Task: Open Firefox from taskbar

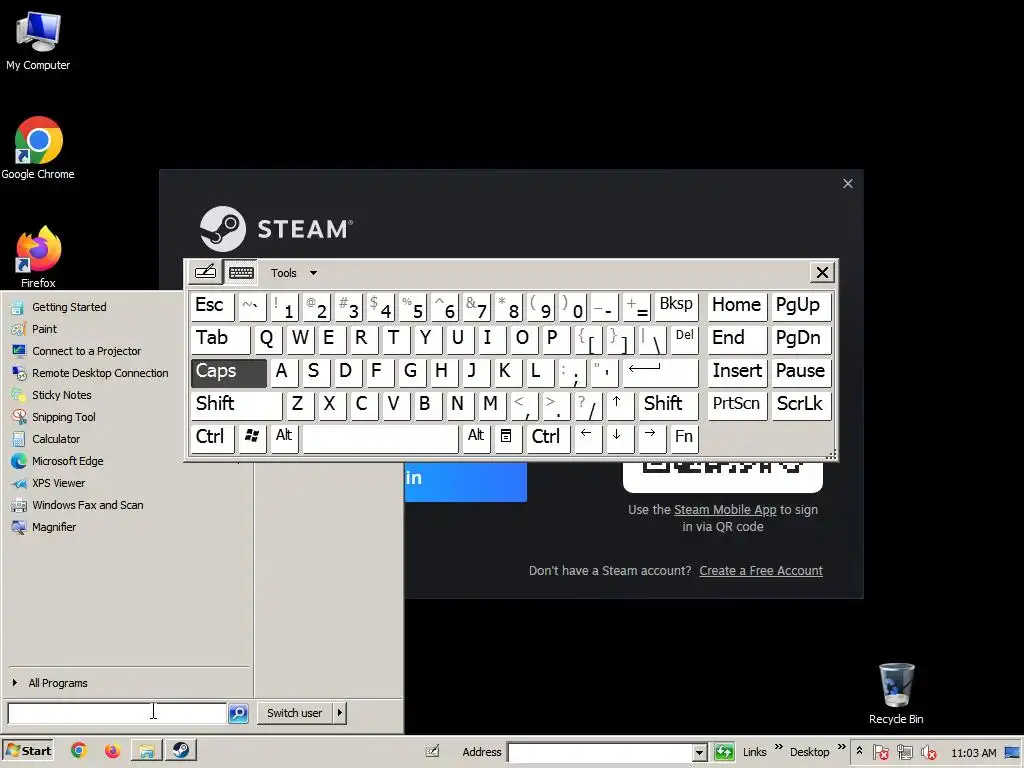Action: point(112,751)
